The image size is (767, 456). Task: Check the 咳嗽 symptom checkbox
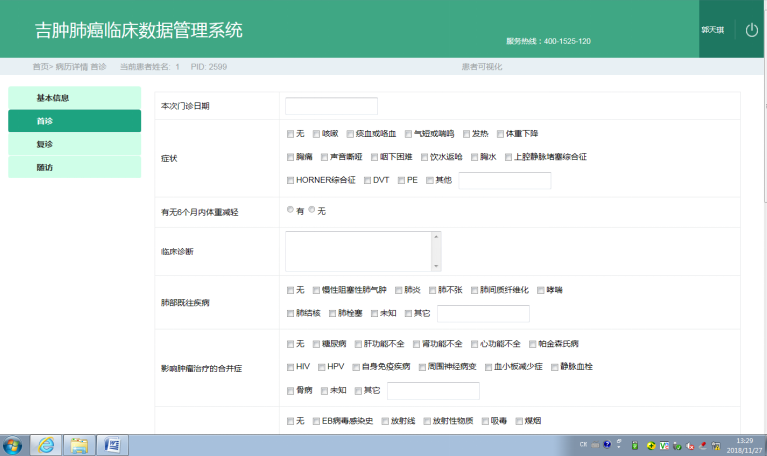316,133
